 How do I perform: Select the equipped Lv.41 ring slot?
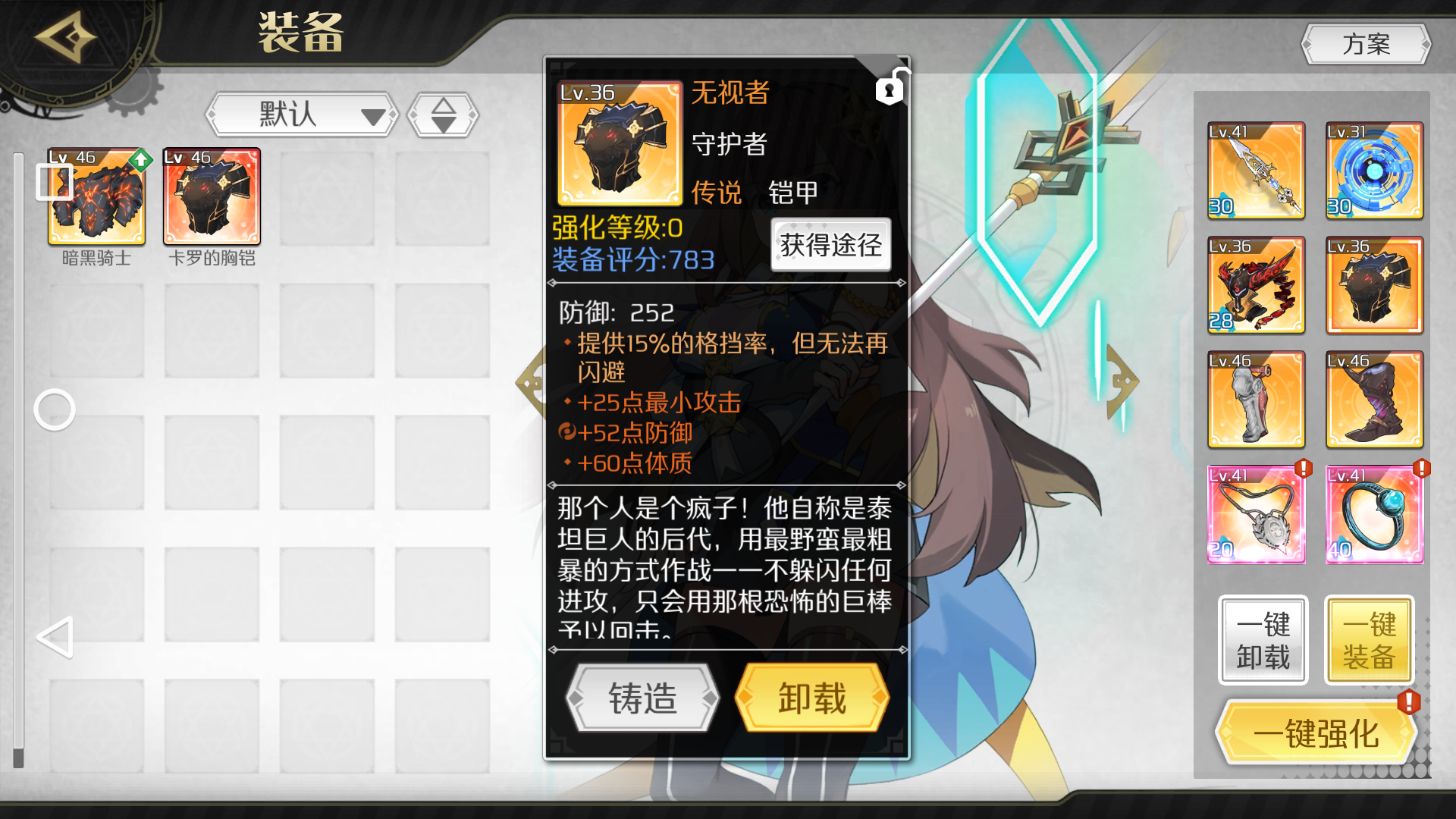point(1374,514)
